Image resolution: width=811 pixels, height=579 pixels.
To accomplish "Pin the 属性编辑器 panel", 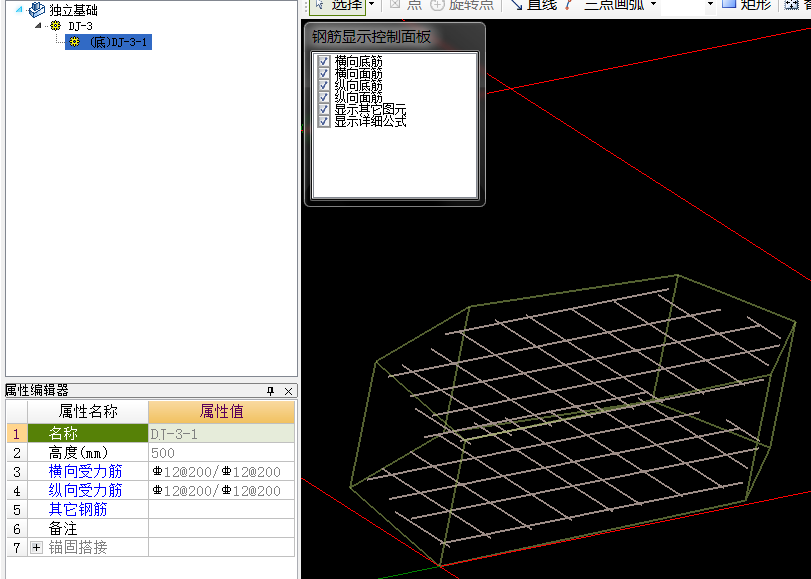I will point(270,391).
